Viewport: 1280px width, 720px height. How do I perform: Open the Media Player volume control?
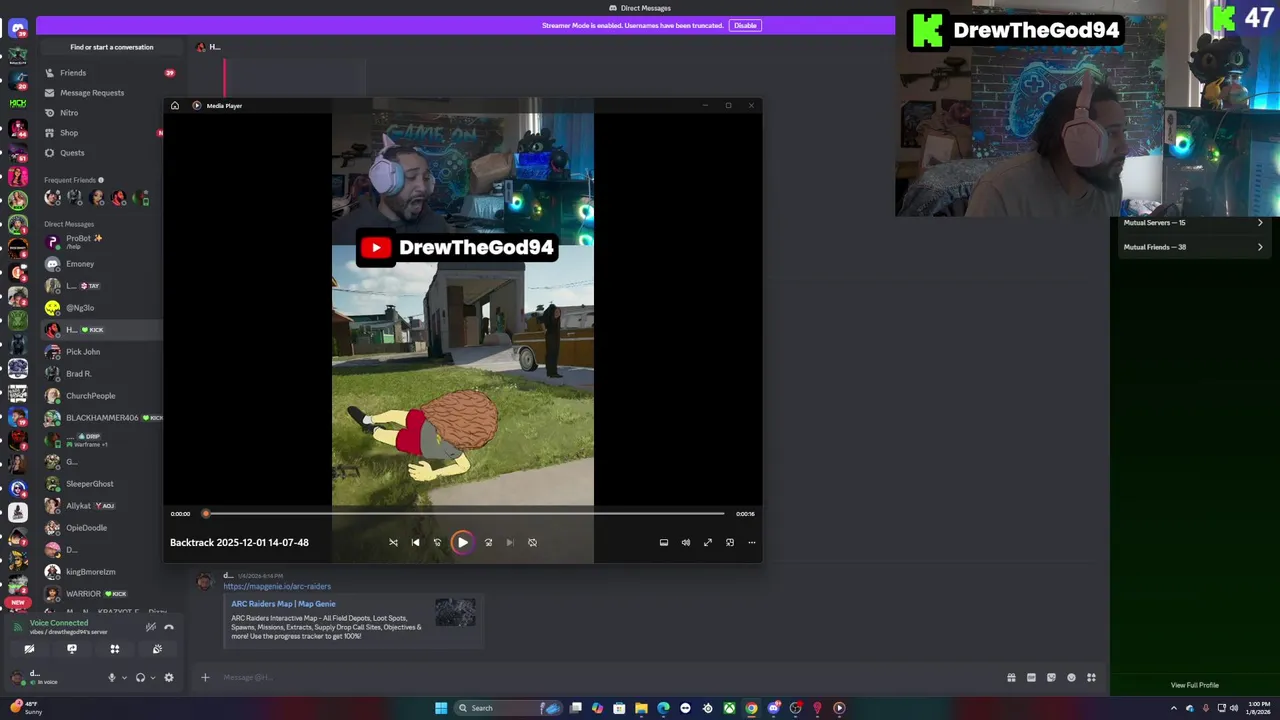[x=686, y=542]
